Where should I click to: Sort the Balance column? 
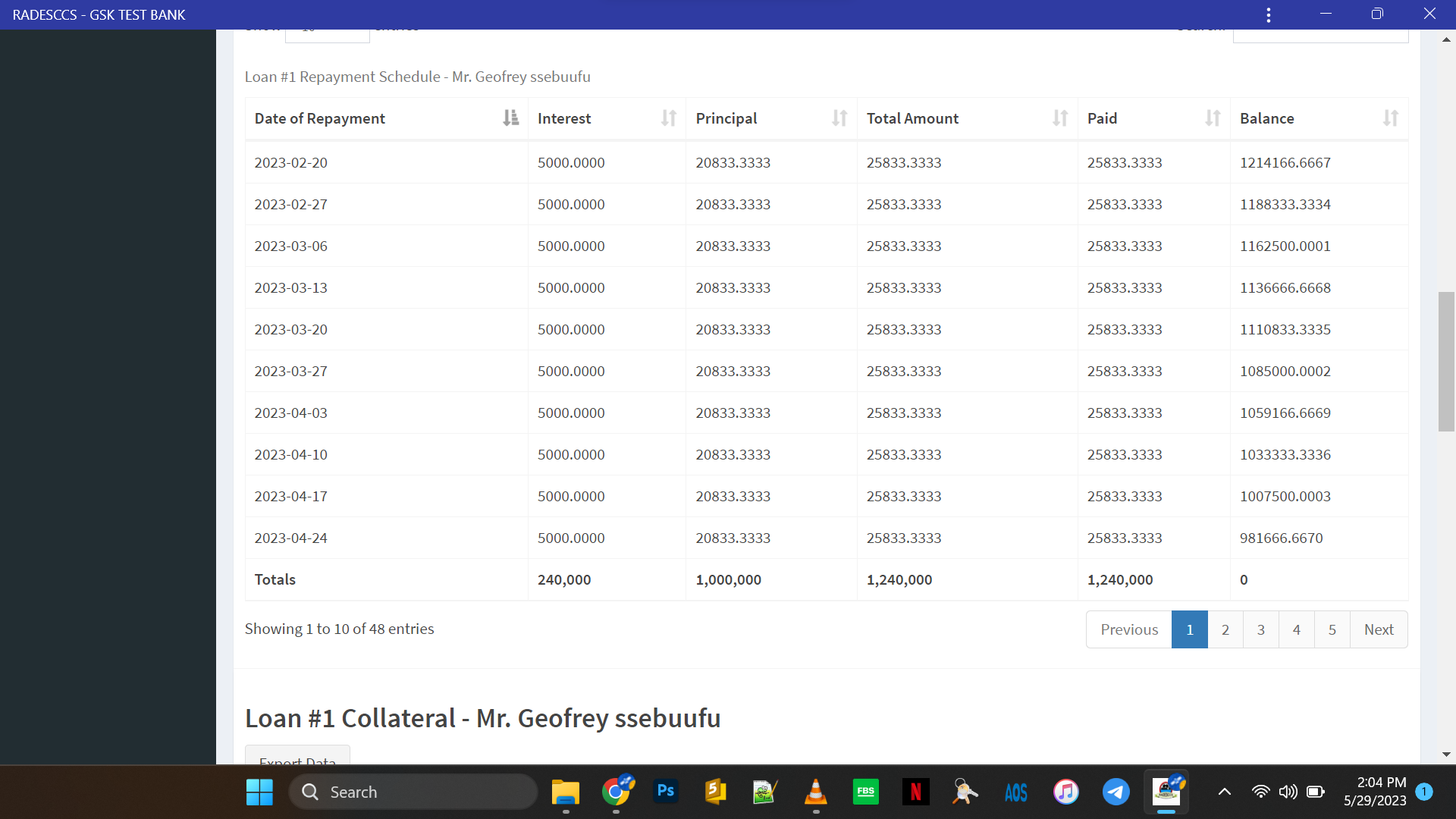pos(1390,118)
